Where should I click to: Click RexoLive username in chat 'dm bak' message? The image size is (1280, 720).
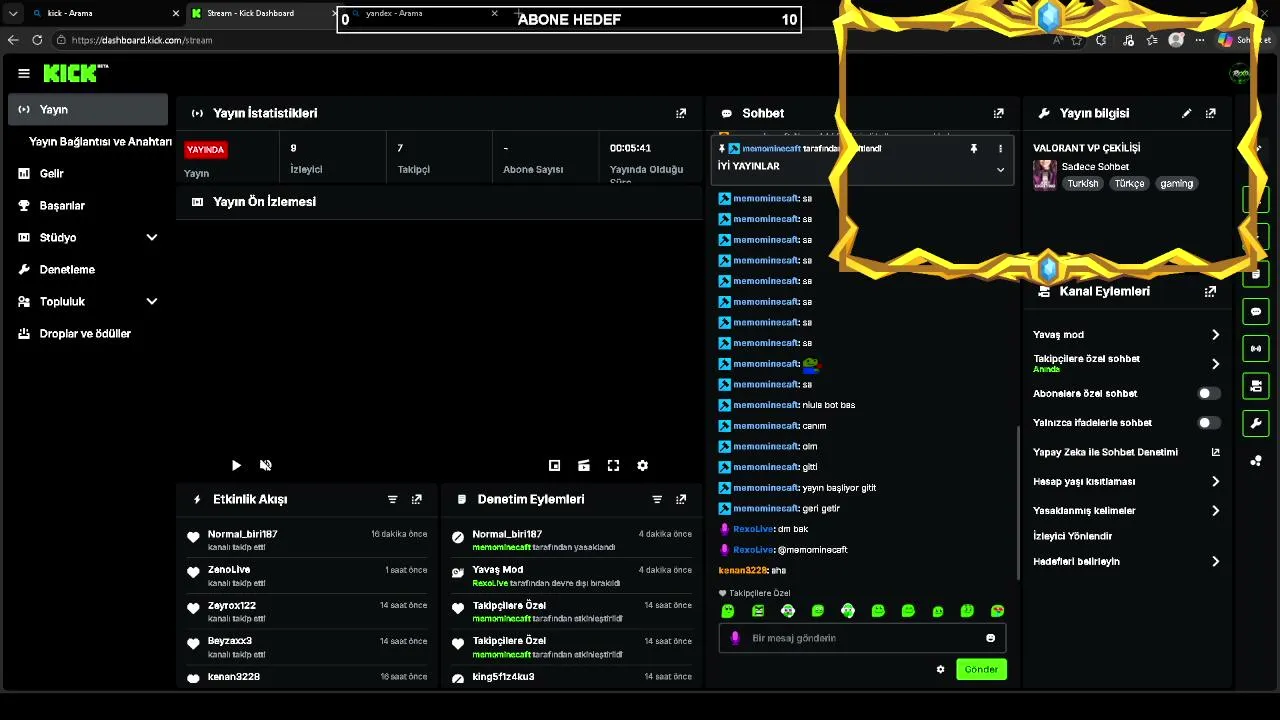754,529
